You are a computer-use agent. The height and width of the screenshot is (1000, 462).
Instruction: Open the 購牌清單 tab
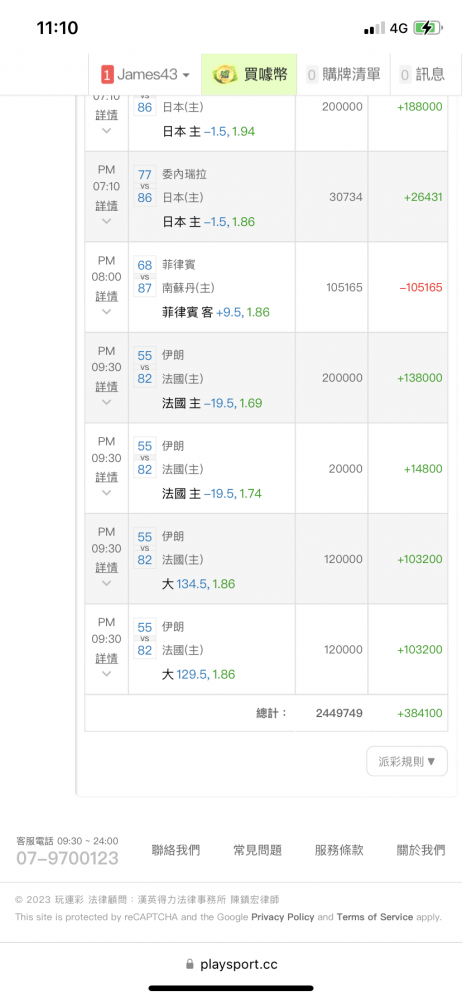[343, 75]
